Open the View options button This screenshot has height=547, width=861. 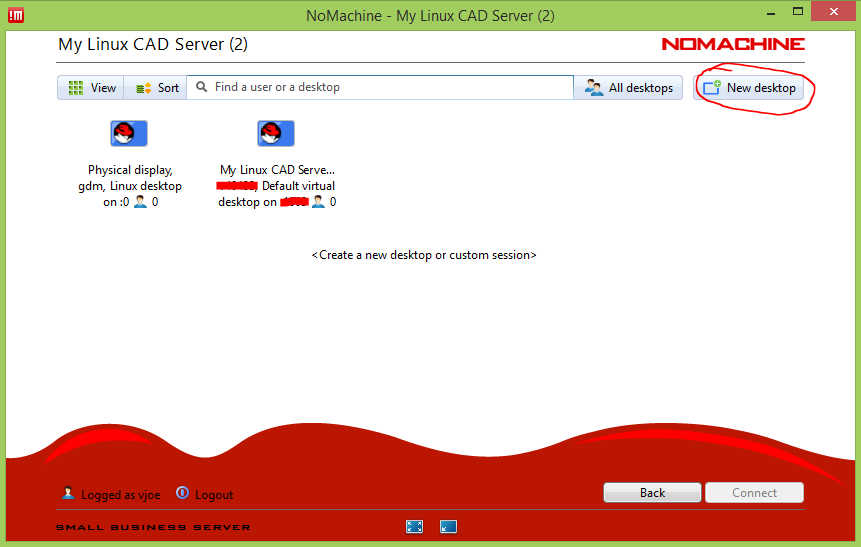pos(91,88)
